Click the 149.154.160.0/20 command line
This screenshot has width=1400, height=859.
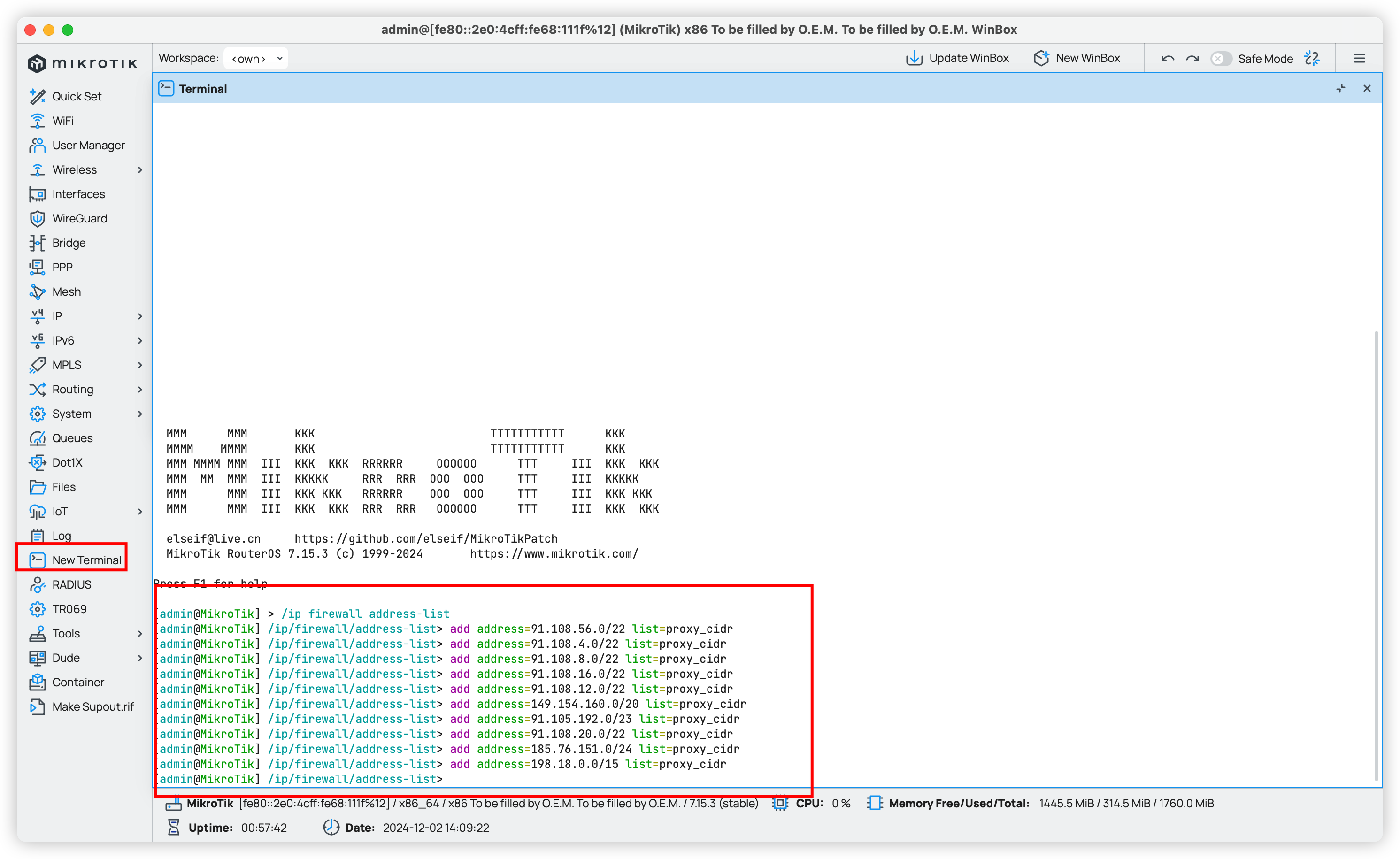tap(451, 705)
